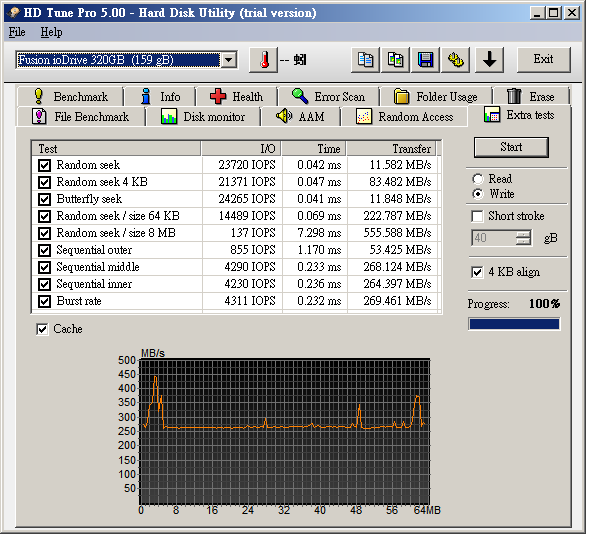Click the 83.482 MB/s transfer value

400,182
